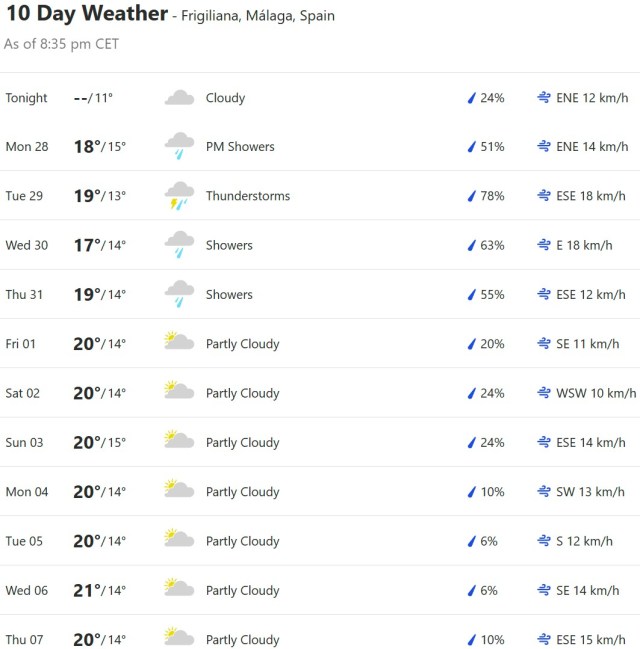Click the wind icon beside SW 13 km/h

[x=544, y=492]
